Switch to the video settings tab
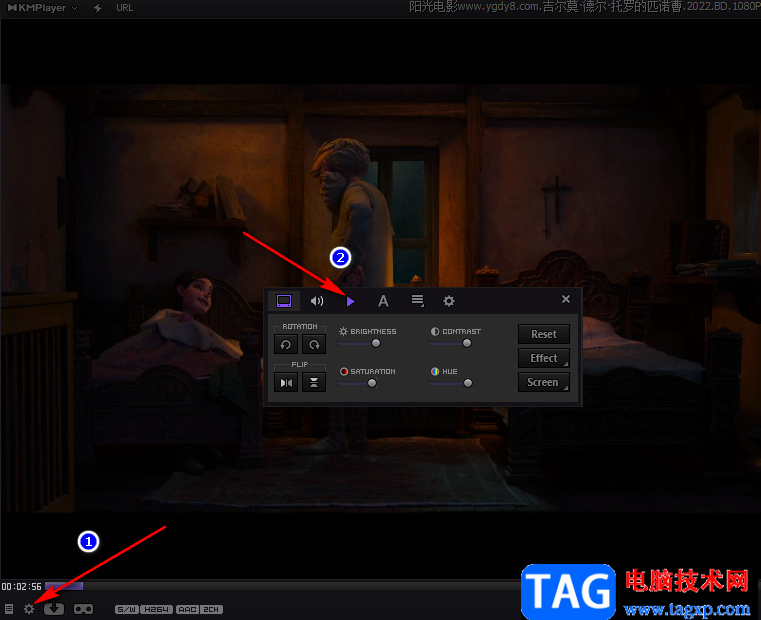The width and height of the screenshot is (761, 620). click(284, 301)
